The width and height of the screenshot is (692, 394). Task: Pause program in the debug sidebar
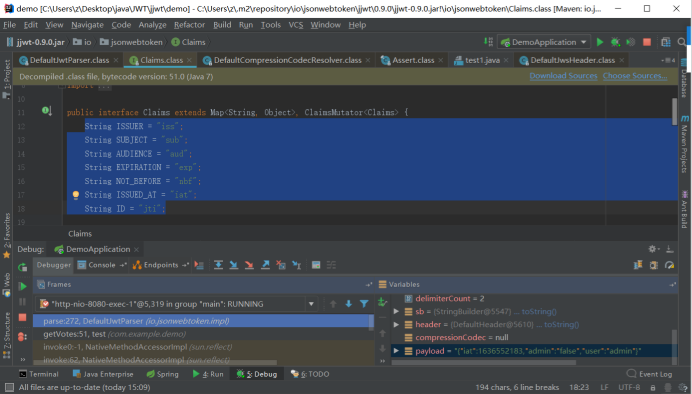[22, 302]
